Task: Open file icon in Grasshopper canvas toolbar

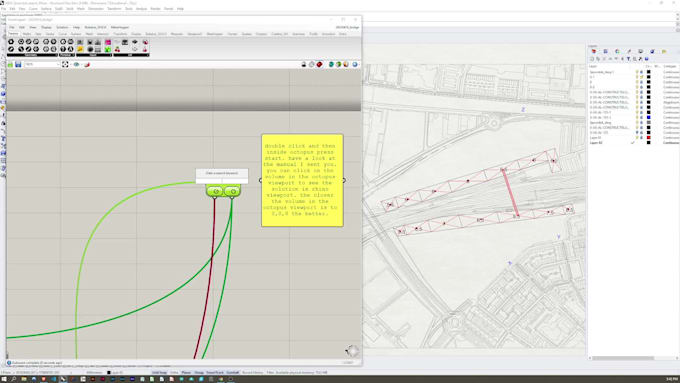Action: pos(10,64)
